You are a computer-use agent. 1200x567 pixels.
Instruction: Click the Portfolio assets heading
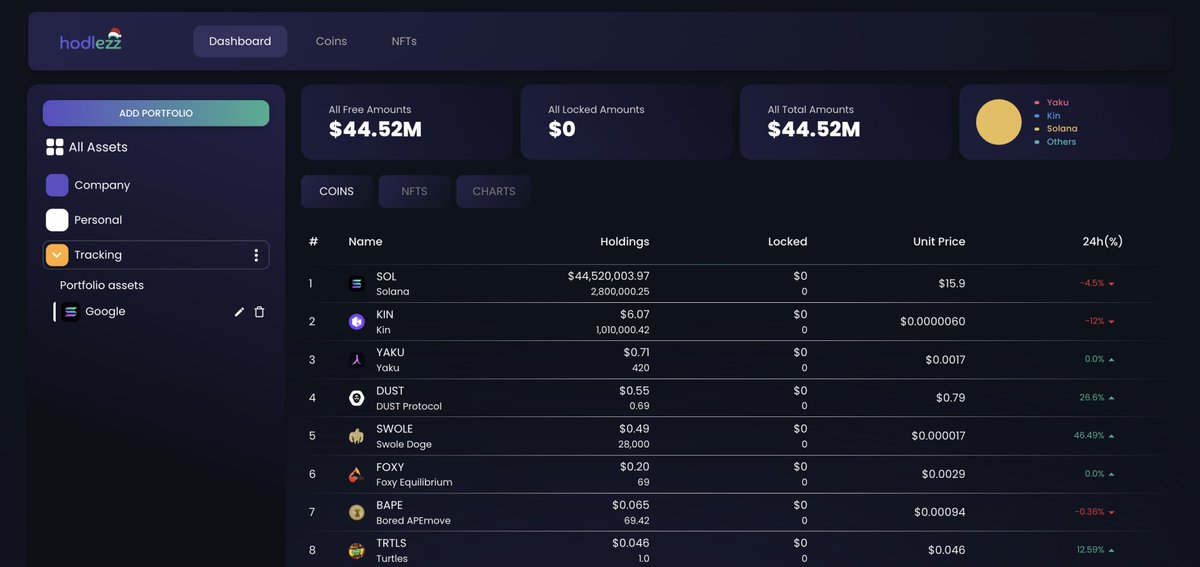[102, 285]
